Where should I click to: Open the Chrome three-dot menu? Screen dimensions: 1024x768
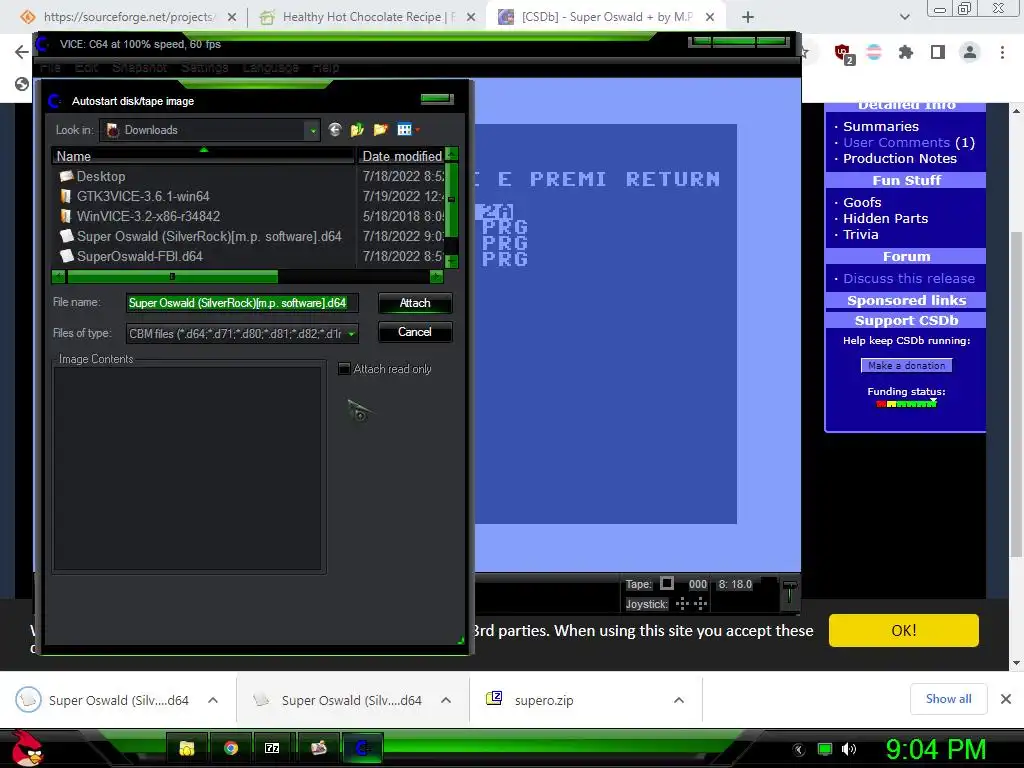[1002, 52]
